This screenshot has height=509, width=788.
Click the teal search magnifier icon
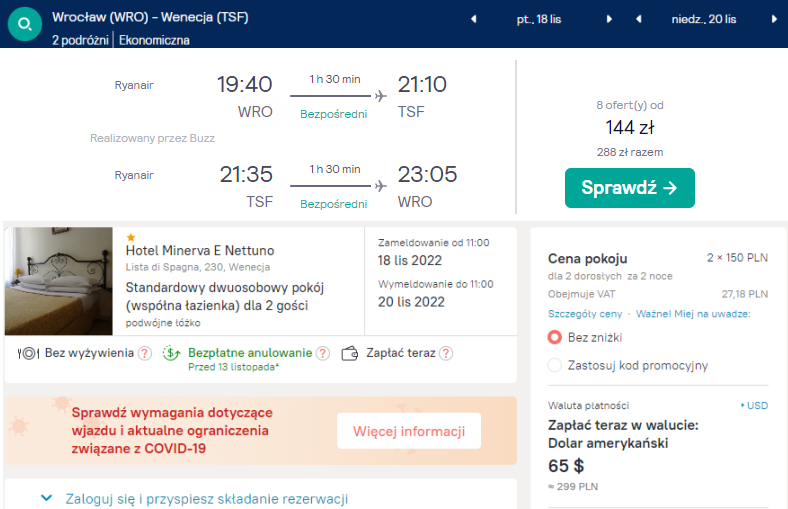(24, 24)
